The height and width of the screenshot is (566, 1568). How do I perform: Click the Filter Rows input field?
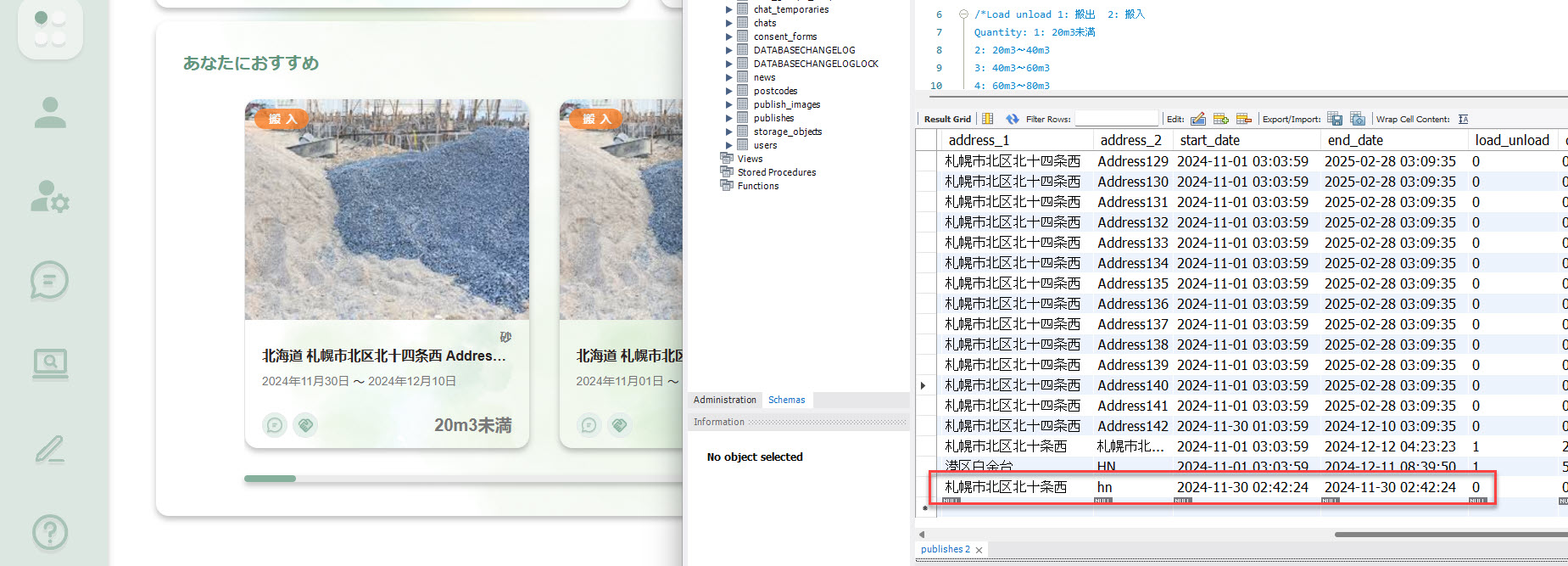tap(1116, 119)
